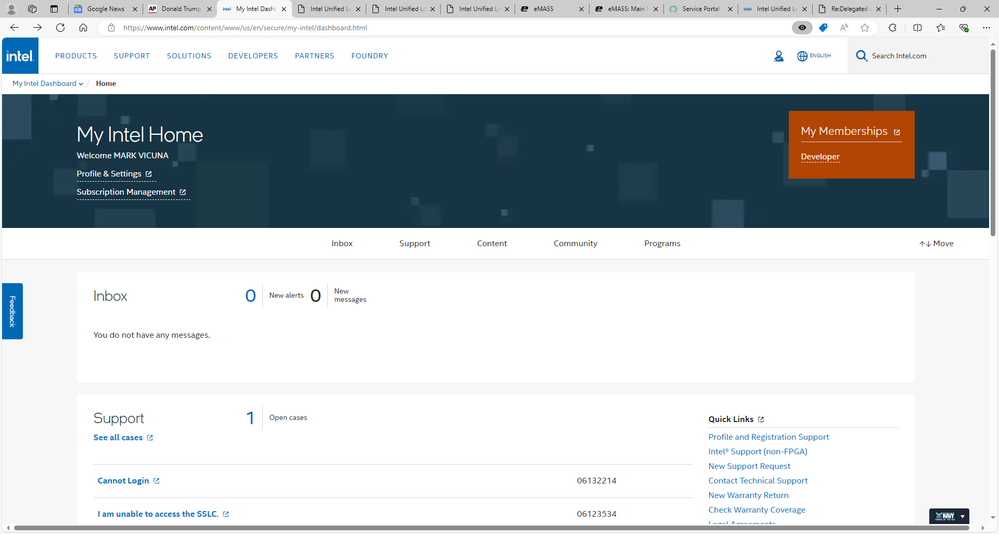Open the unable to access SSLC case
Viewport: 999px width, 534px height.
[163, 514]
